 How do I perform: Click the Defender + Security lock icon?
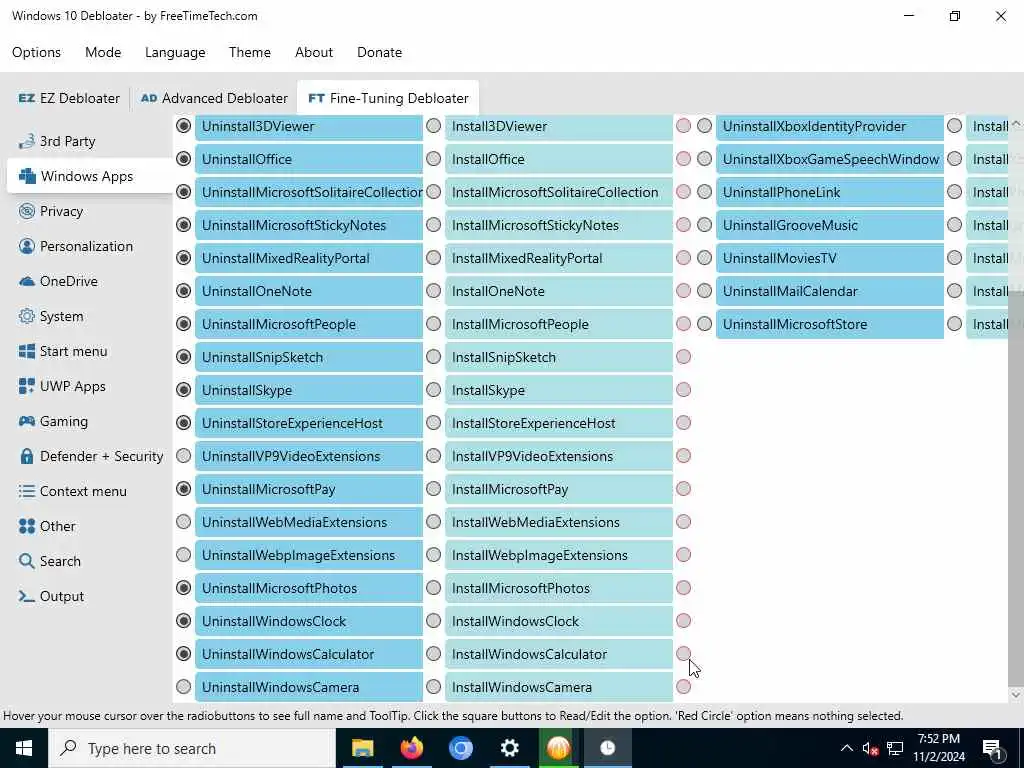pos(27,456)
